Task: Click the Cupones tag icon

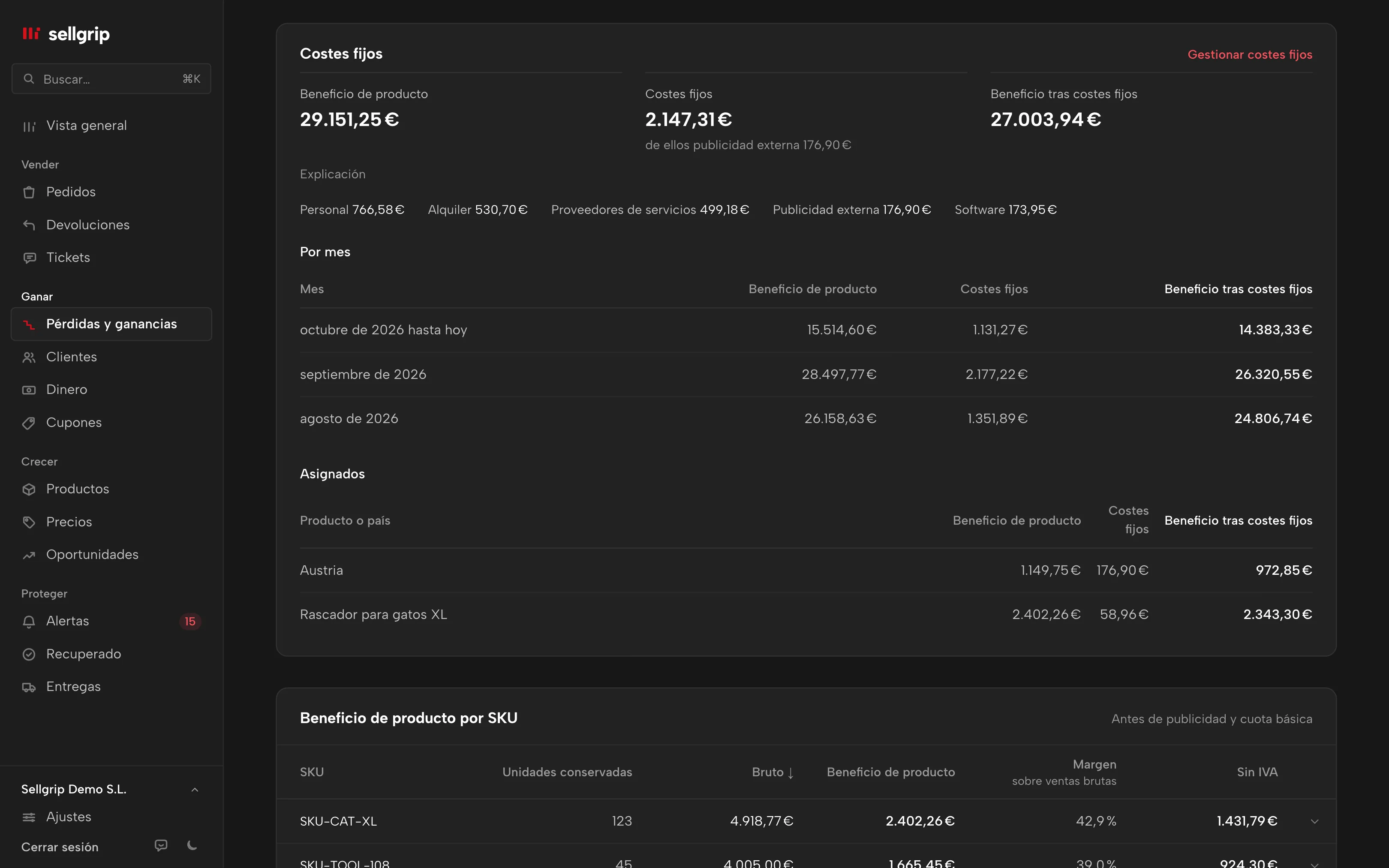Action: point(29,423)
